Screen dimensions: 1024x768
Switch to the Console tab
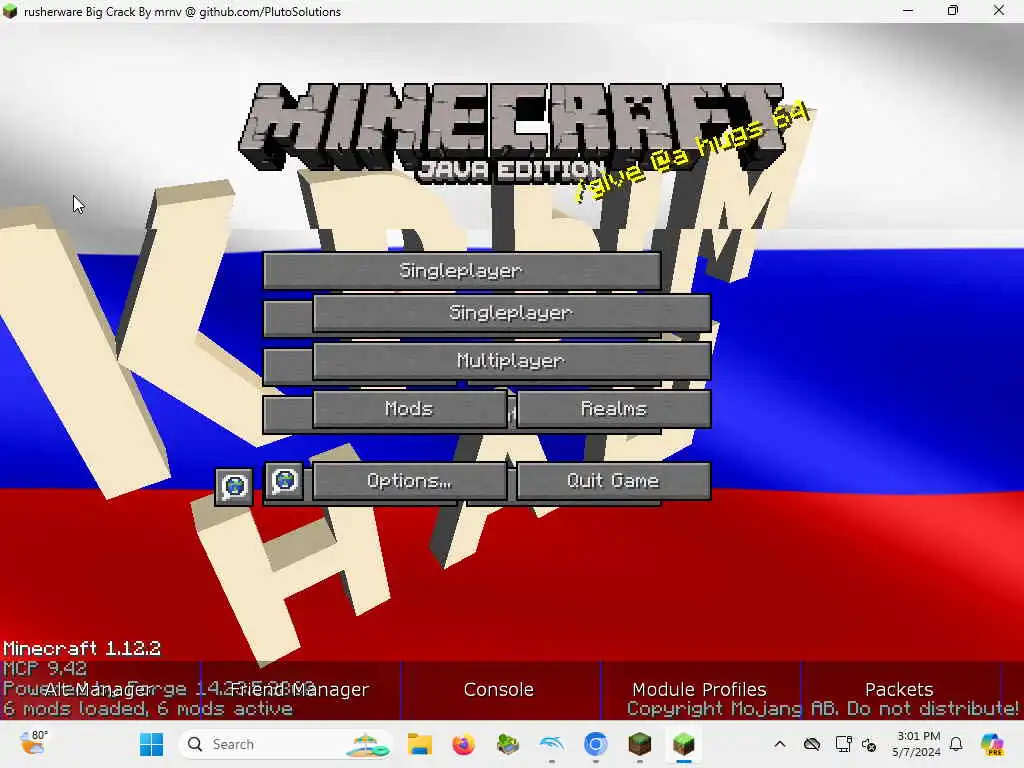pos(499,690)
